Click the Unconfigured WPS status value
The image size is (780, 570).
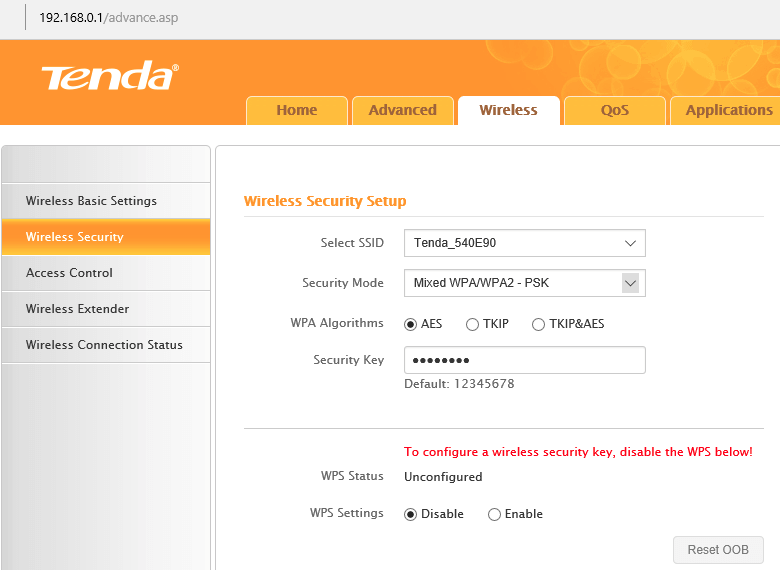[443, 477]
